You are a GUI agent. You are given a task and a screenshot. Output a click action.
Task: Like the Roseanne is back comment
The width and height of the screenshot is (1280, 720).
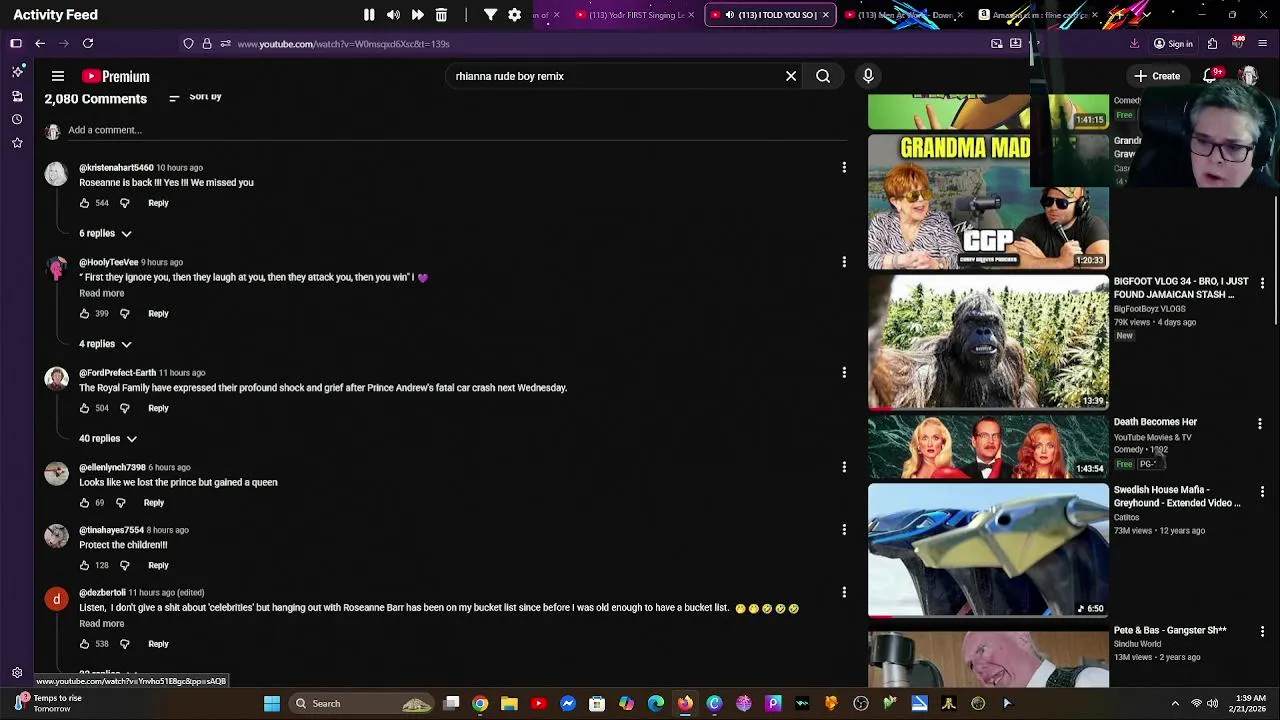84,203
